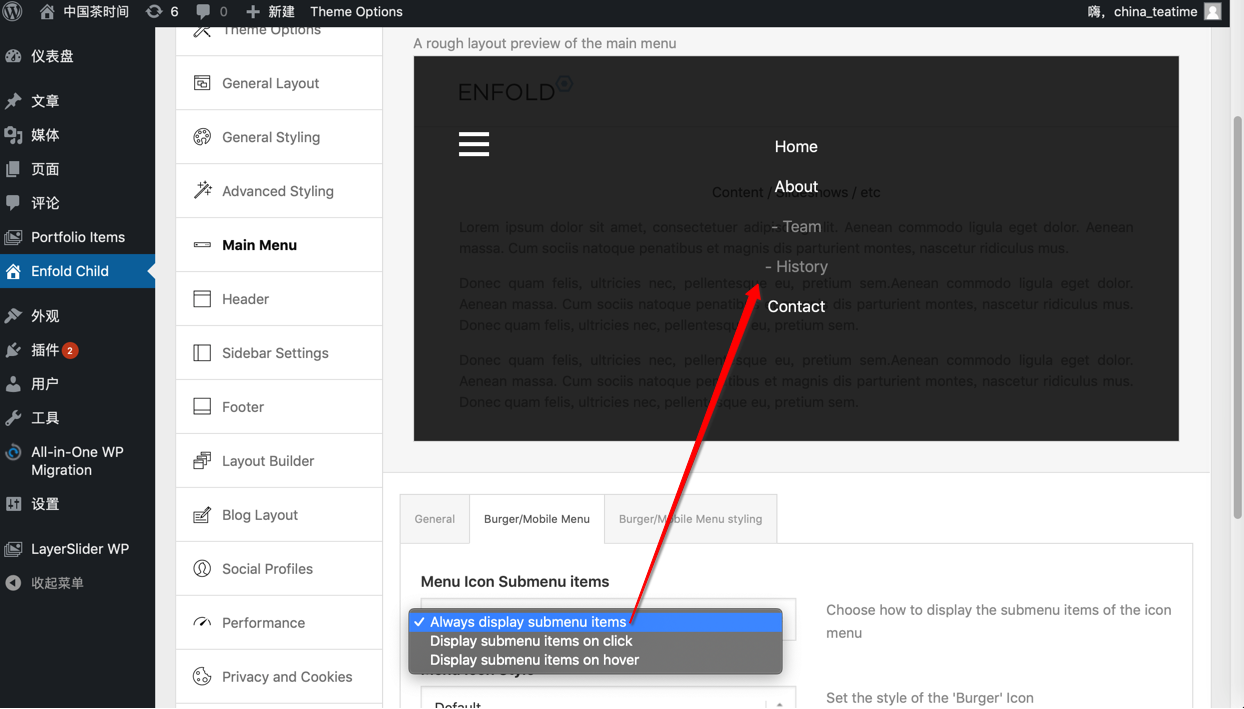This screenshot has width=1244, height=709.
Task: Click the plugins update badge showing 2
Action: point(70,350)
